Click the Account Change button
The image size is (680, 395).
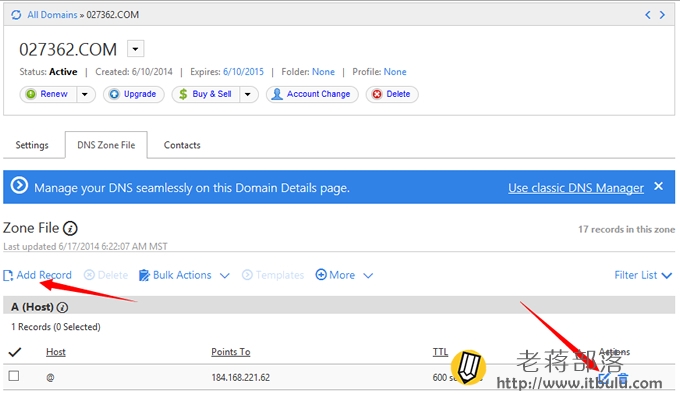pyautogui.click(x=312, y=94)
